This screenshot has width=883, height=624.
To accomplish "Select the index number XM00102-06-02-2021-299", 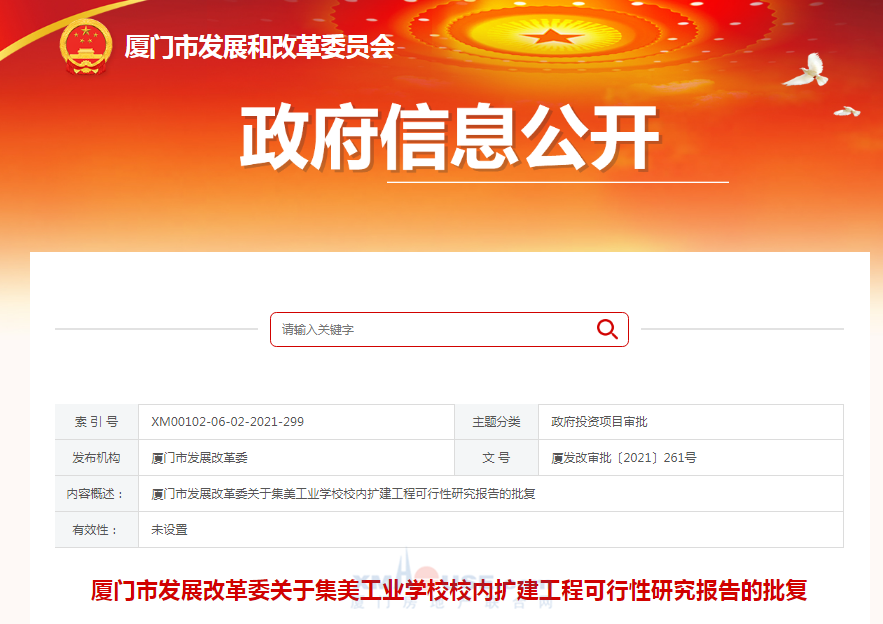I will [x=228, y=422].
